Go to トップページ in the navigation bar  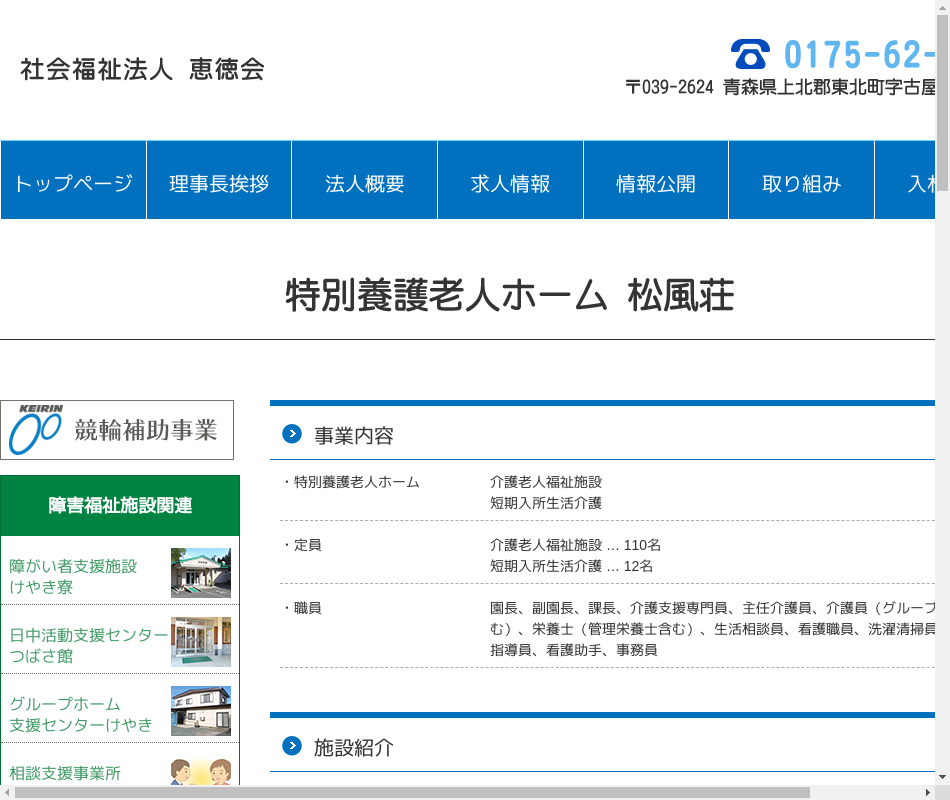pyautogui.click(x=73, y=183)
